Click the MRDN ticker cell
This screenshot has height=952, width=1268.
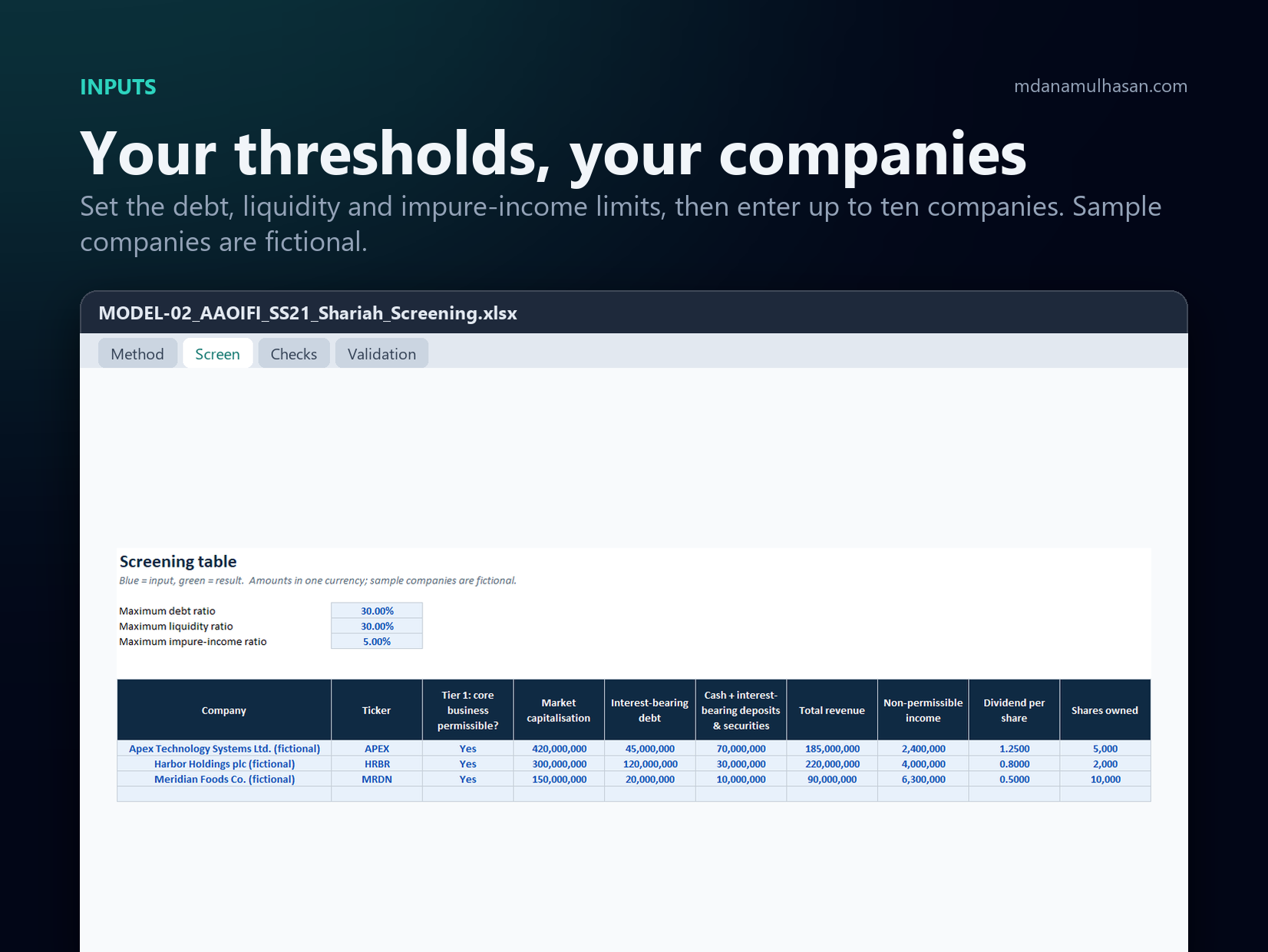[x=377, y=779]
